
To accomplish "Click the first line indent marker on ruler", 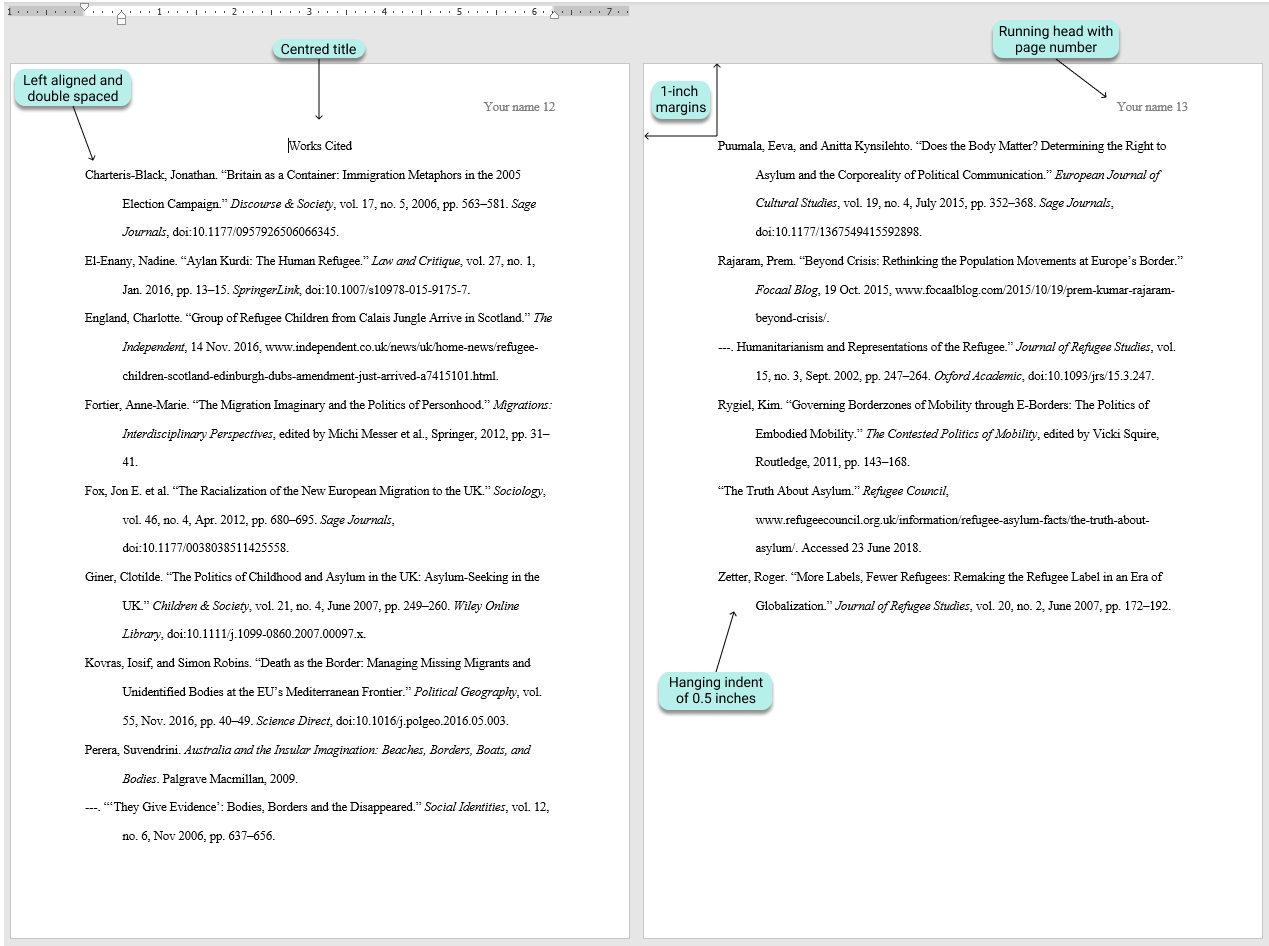I will pos(84,7).
